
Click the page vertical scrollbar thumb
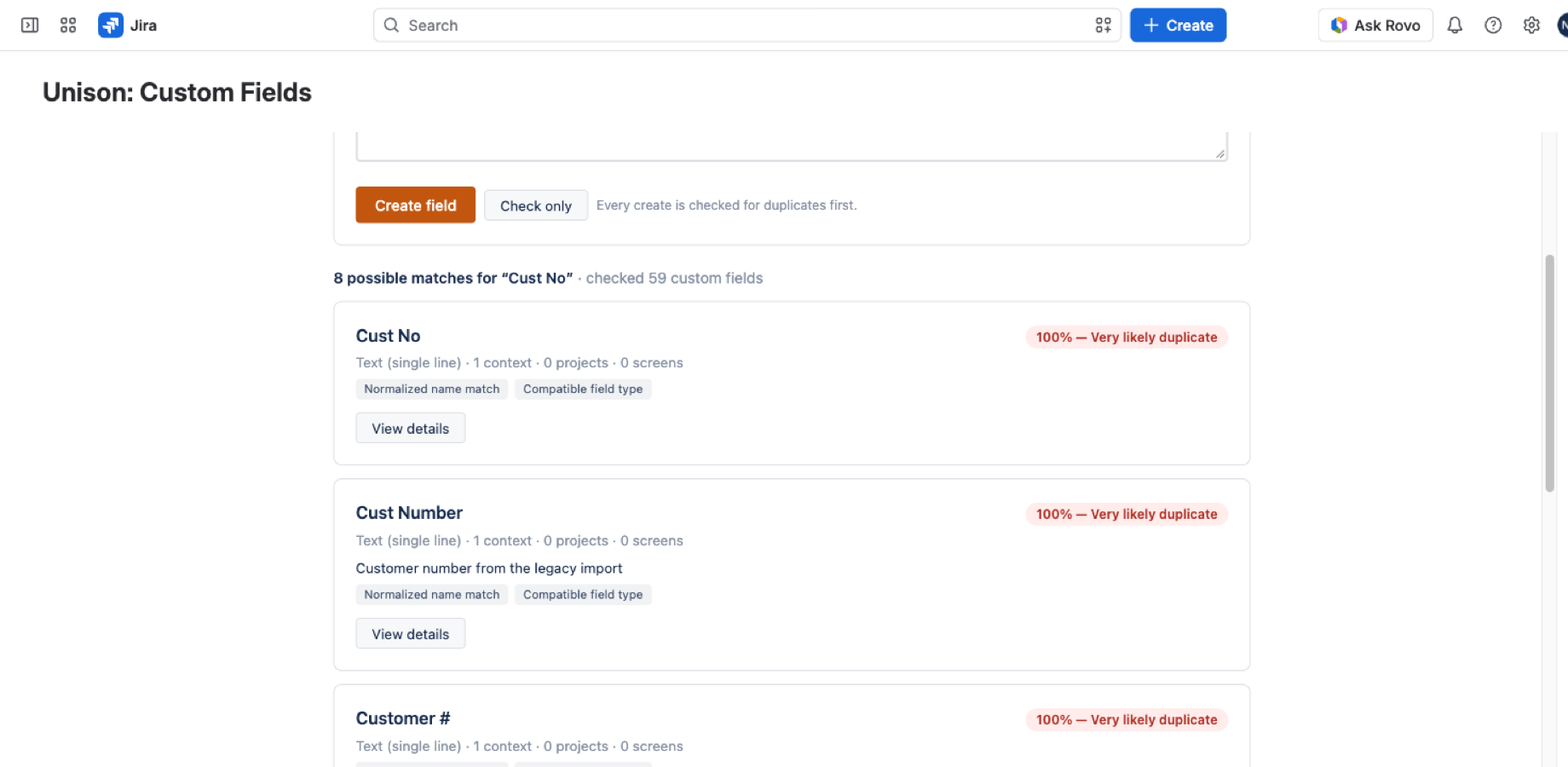tap(1550, 373)
